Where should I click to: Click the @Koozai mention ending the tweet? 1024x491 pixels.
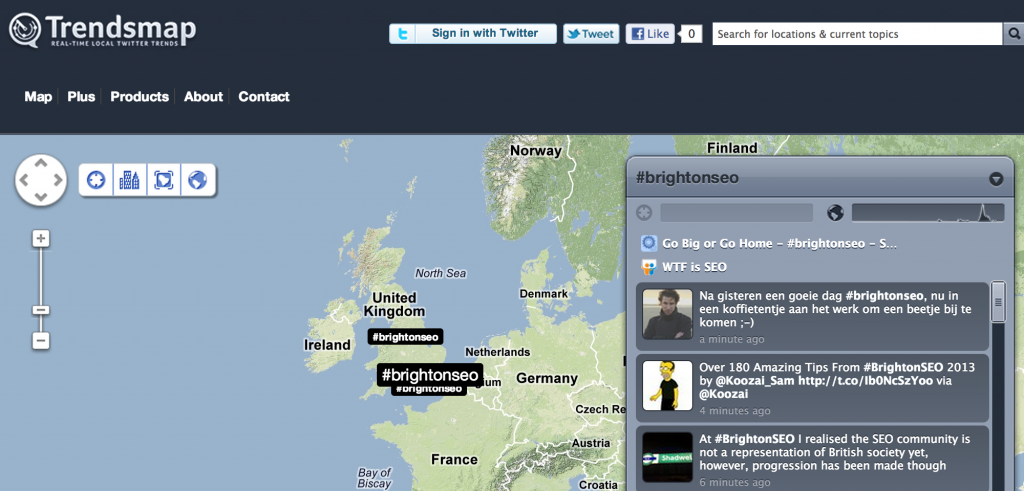click(724, 394)
